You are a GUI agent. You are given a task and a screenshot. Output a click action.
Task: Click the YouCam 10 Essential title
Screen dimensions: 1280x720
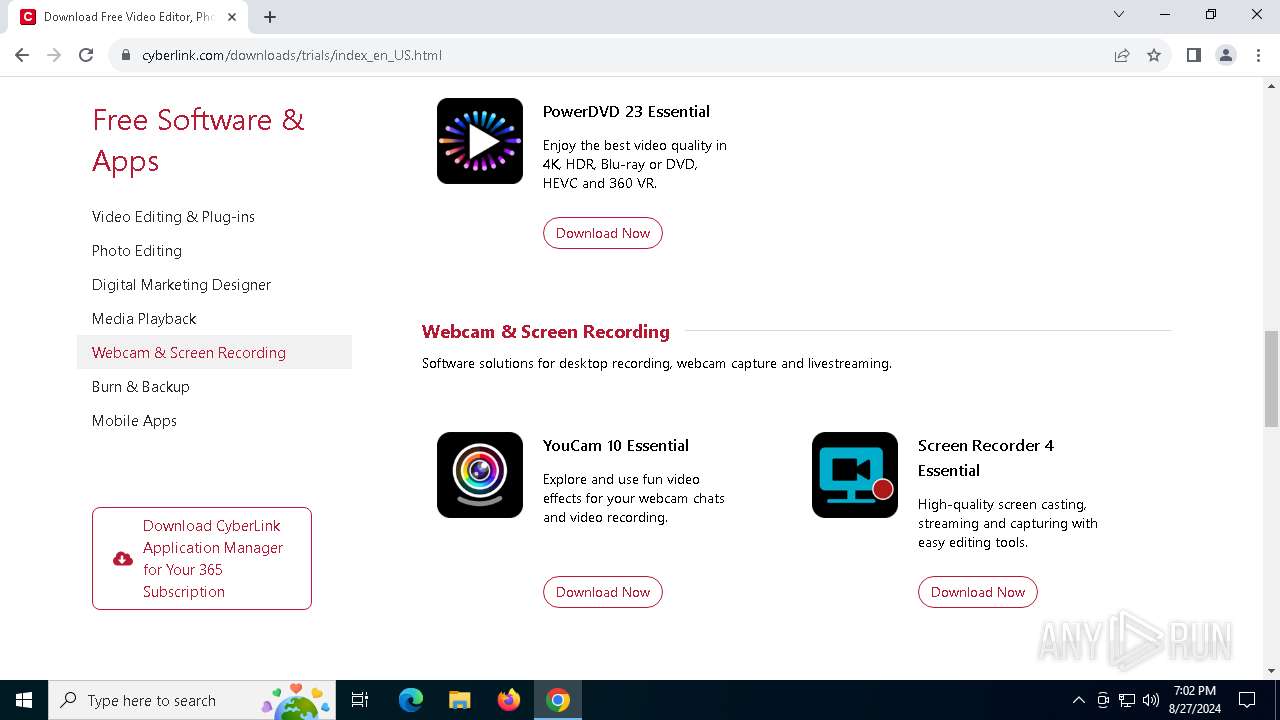(x=616, y=445)
